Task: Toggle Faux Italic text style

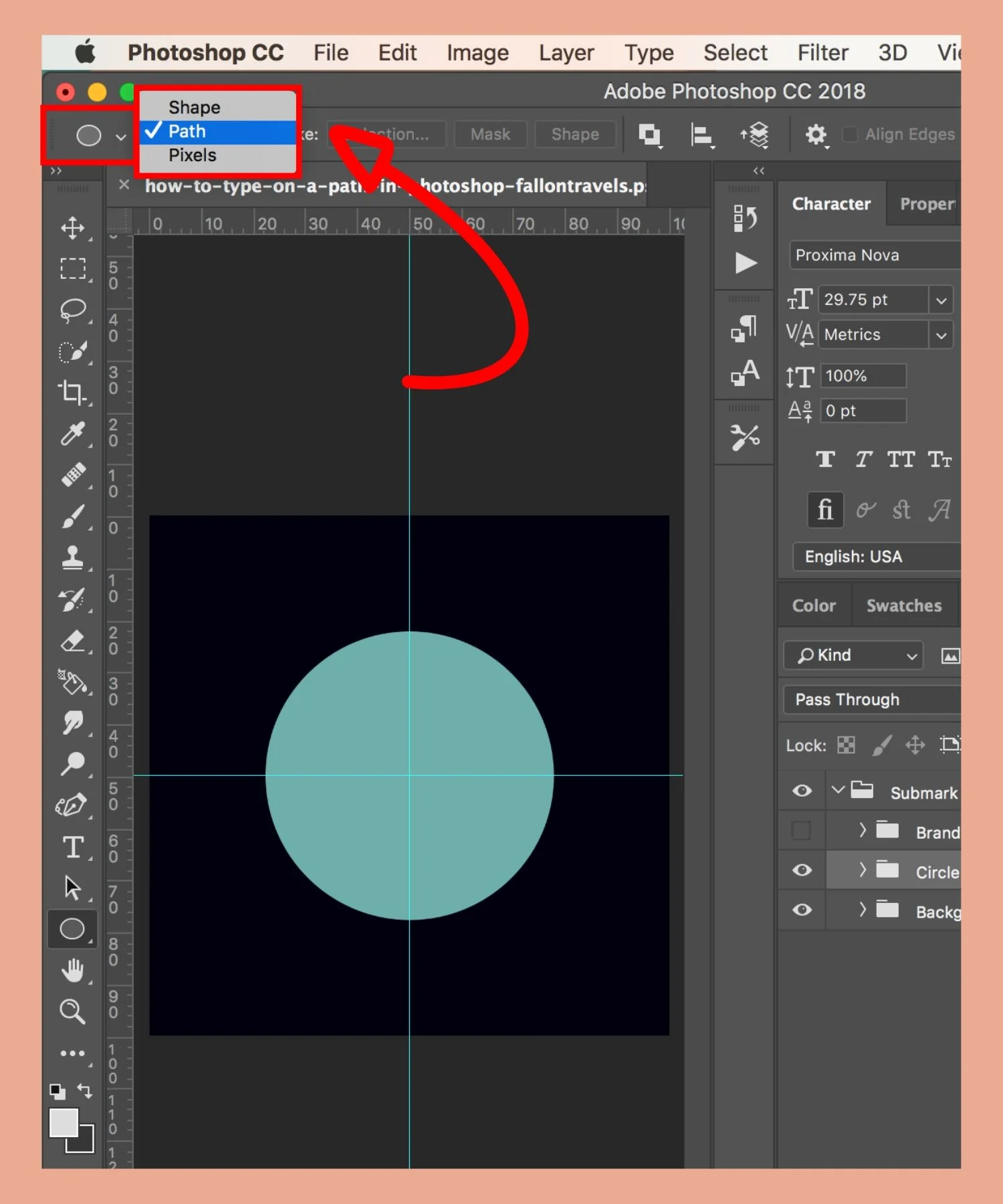Action: coord(863,460)
